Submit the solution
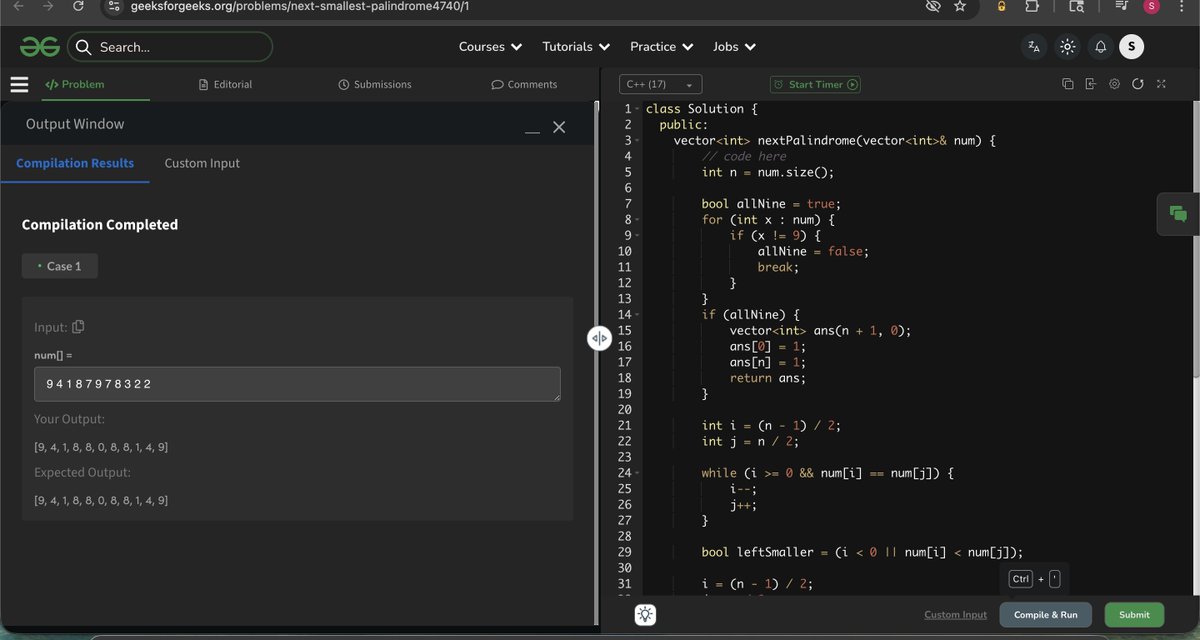The image size is (1200, 640). (x=1134, y=615)
